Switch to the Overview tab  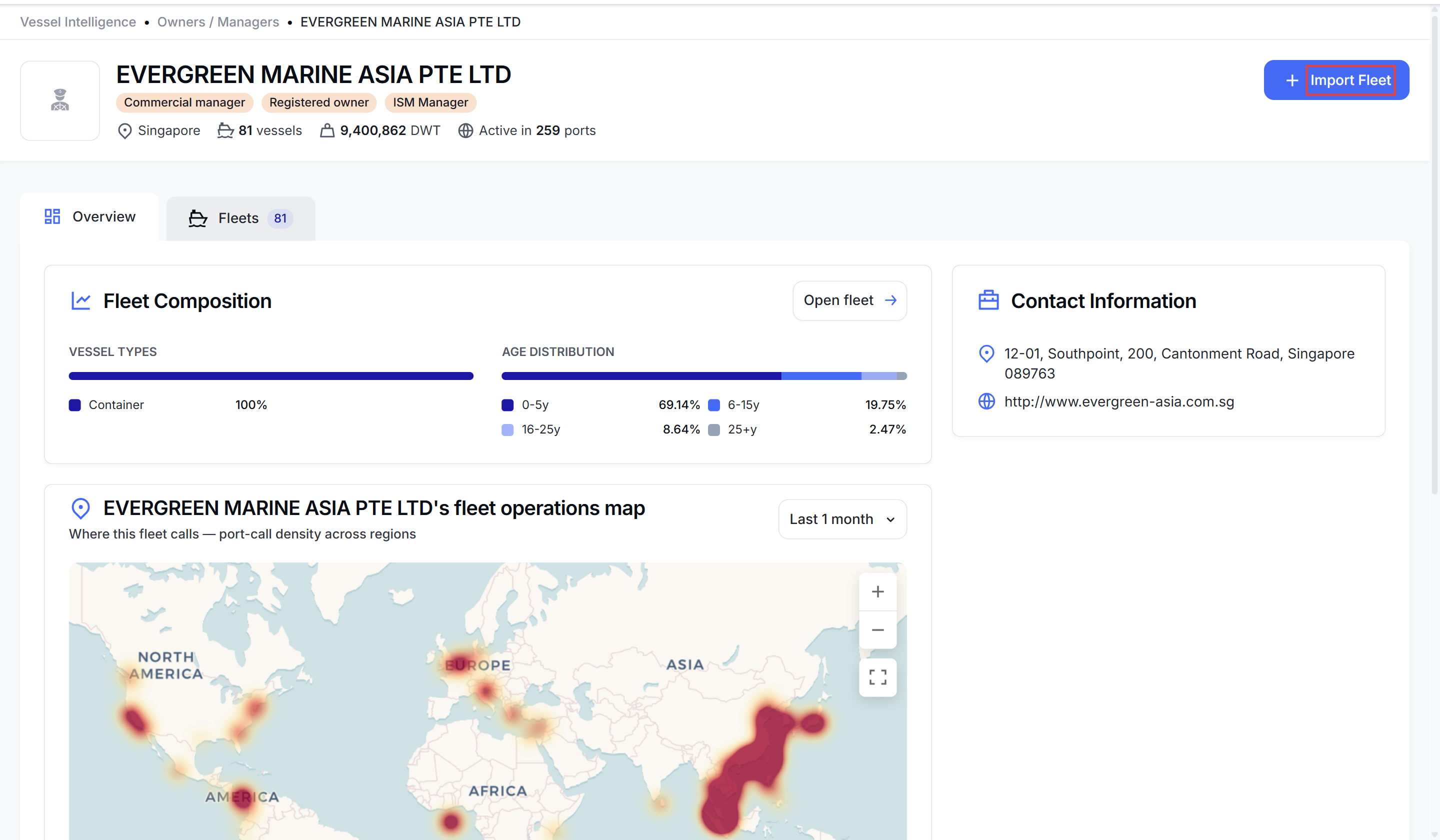tap(89, 216)
